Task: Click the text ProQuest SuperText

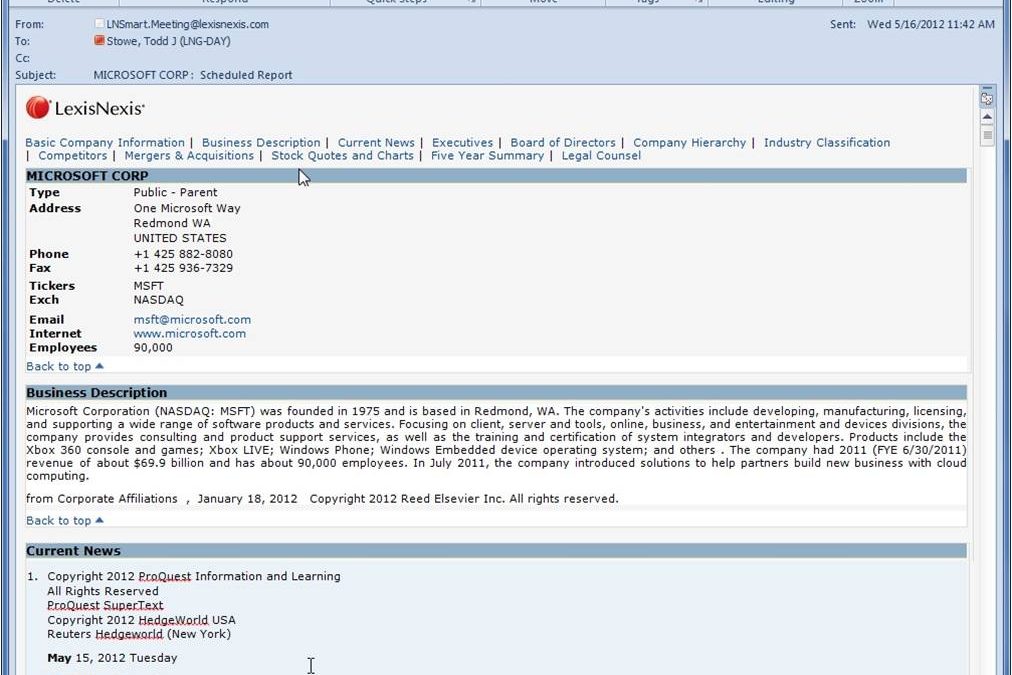Action: coord(105,605)
